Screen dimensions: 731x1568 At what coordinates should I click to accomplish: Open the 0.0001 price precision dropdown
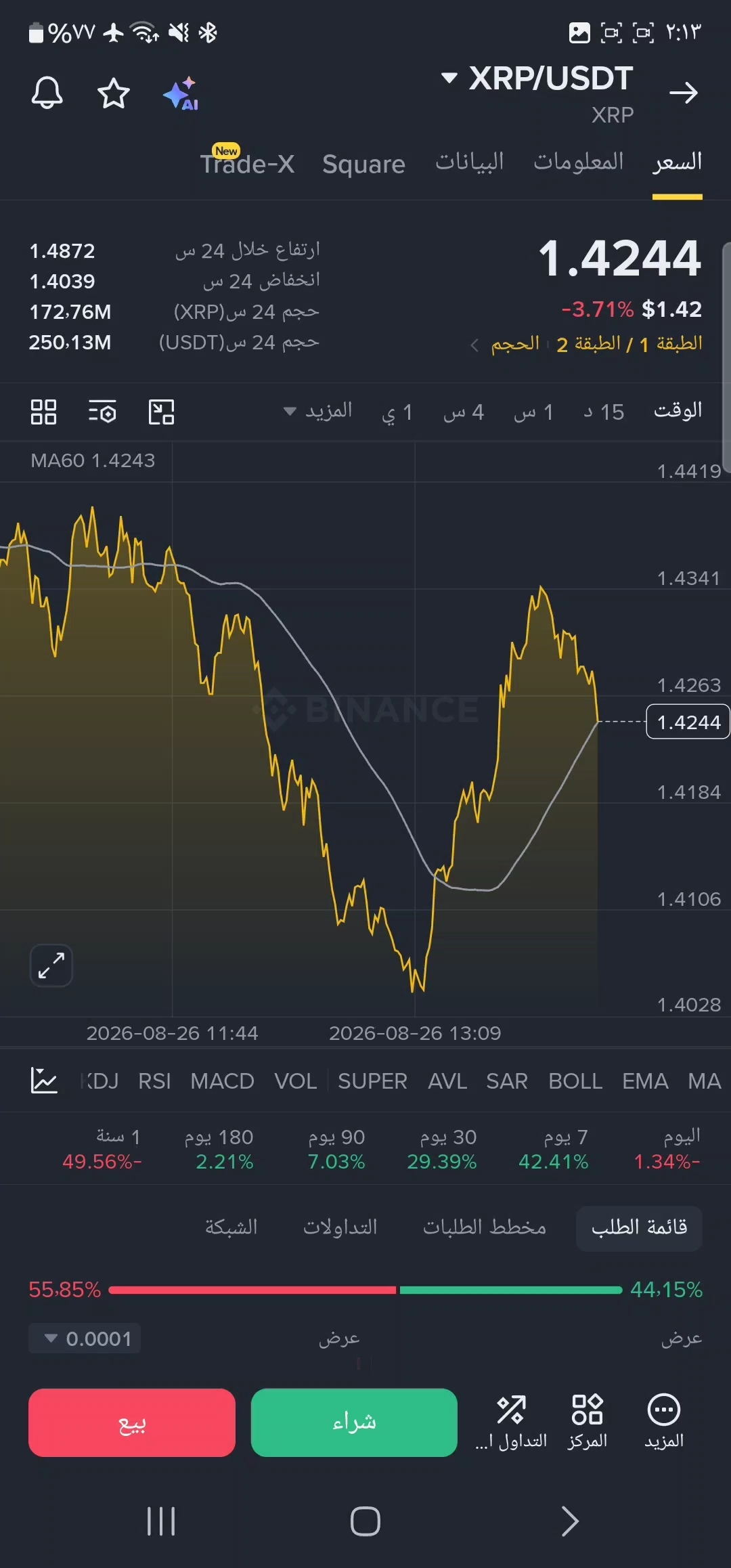pyautogui.click(x=85, y=1338)
